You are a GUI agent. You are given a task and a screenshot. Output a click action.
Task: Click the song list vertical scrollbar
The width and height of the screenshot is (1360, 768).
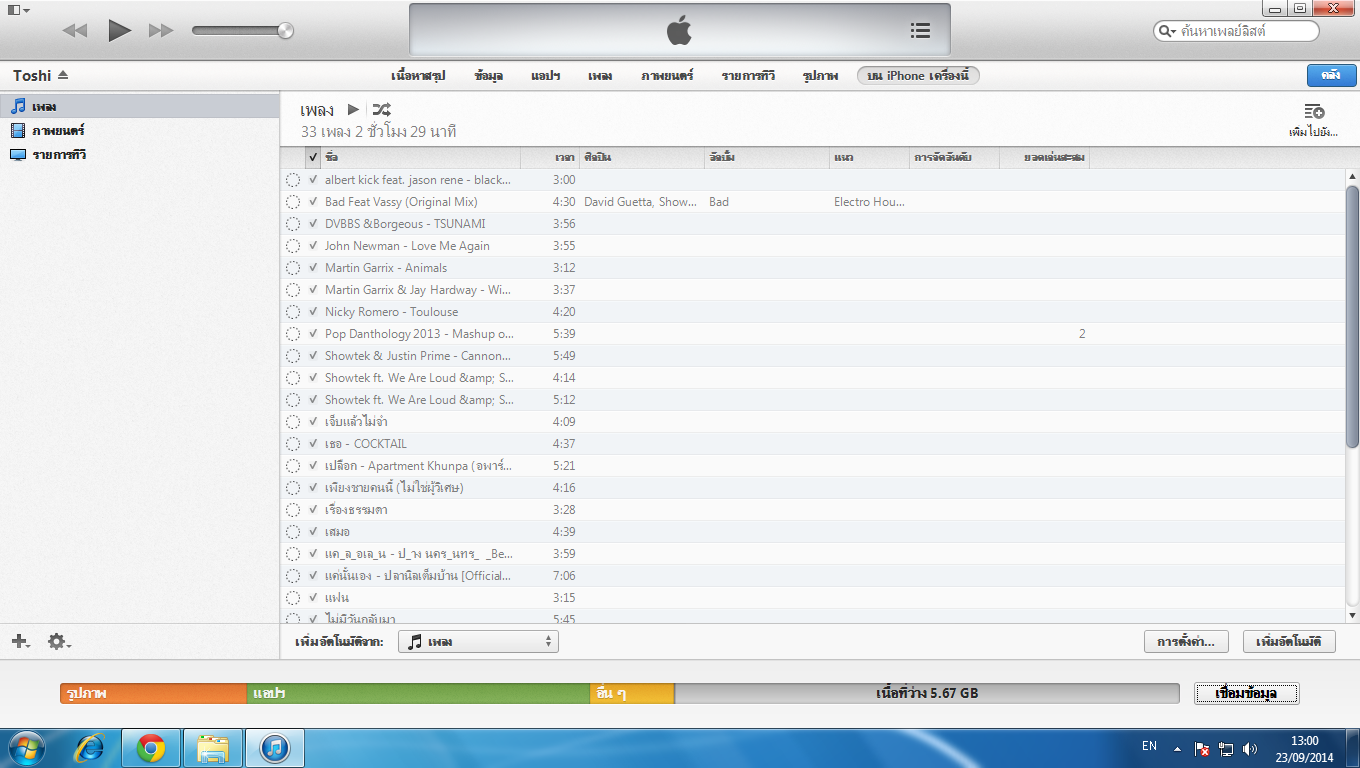coord(1352,316)
